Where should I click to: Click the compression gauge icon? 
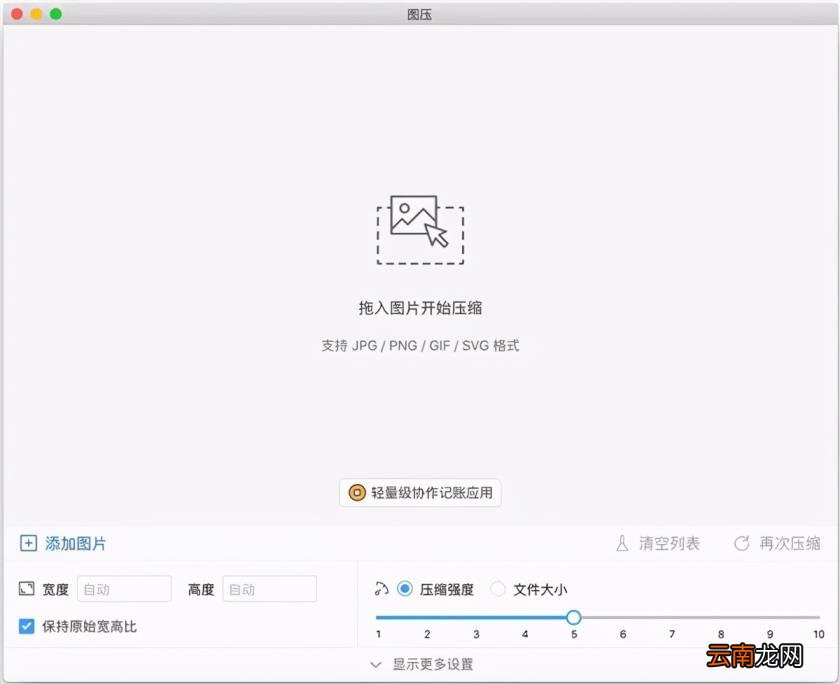point(381,589)
